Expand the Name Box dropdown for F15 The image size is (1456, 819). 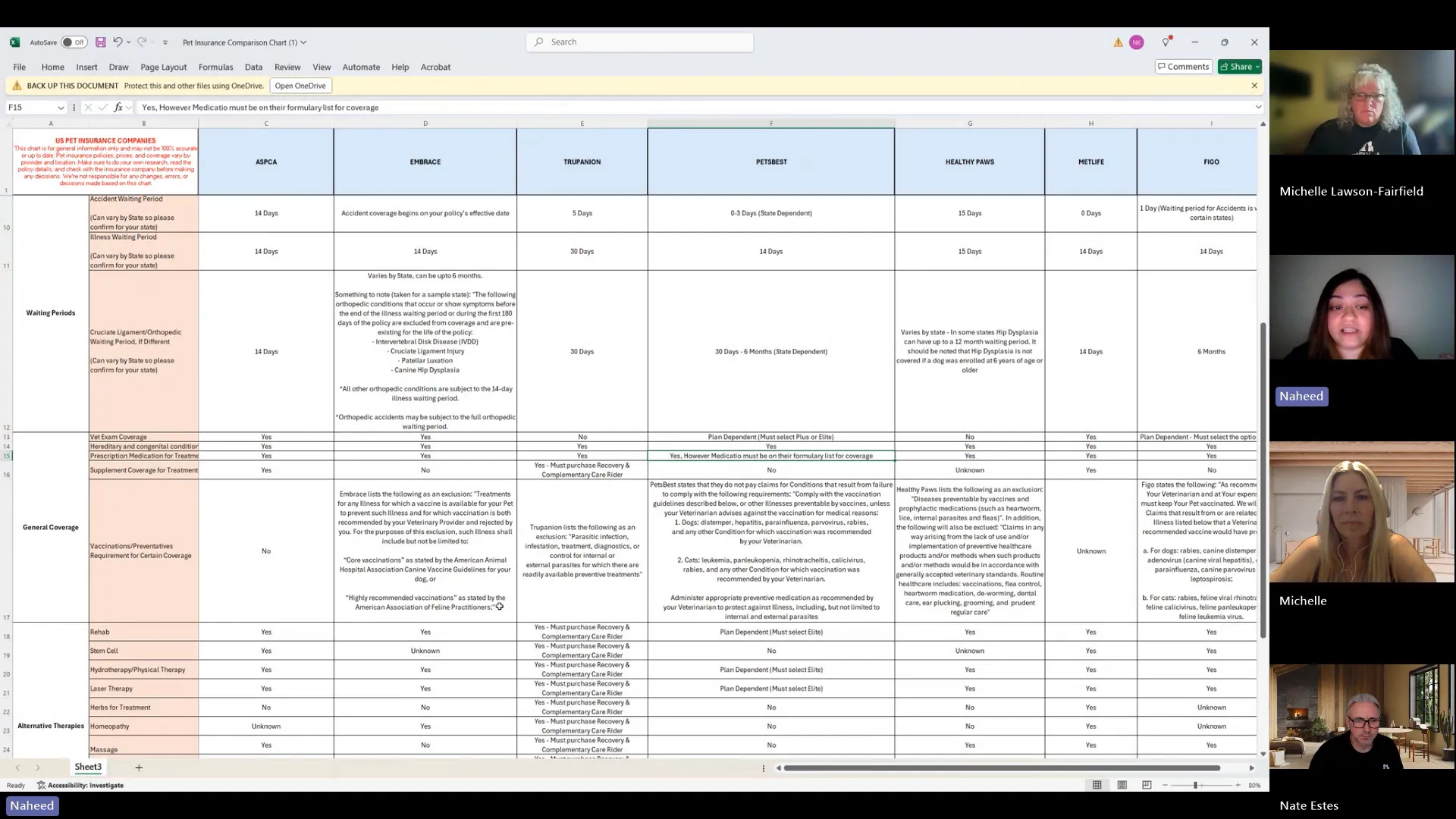coord(61,108)
